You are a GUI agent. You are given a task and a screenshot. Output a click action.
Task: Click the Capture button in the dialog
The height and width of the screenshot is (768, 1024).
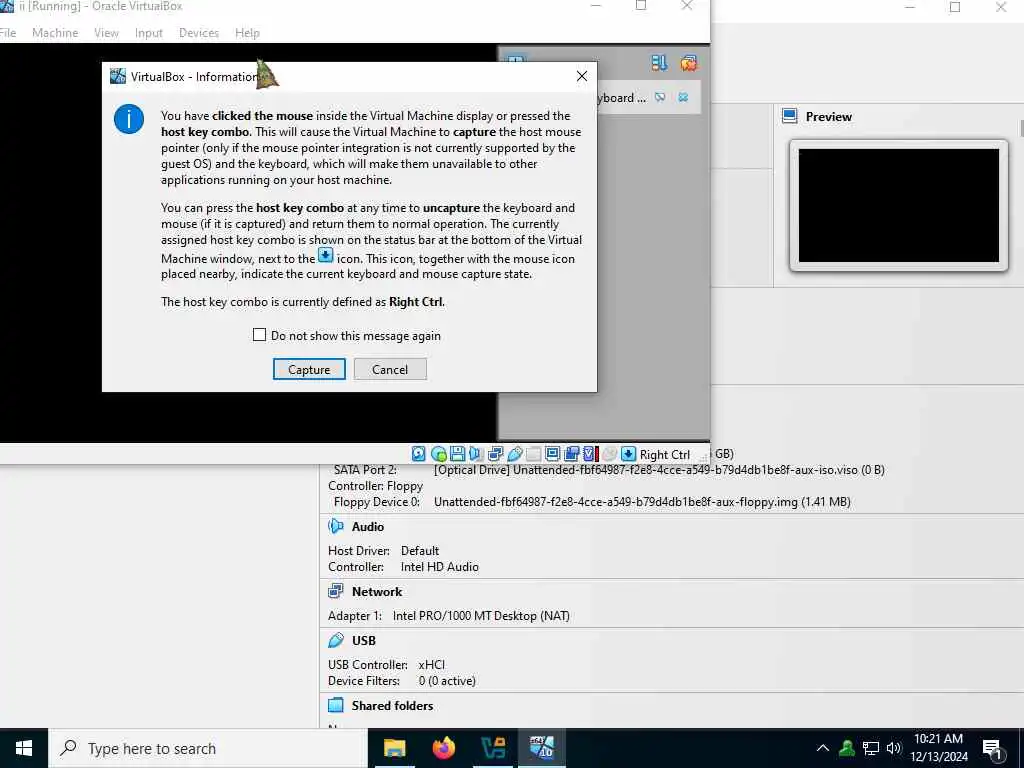coord(309,369)
